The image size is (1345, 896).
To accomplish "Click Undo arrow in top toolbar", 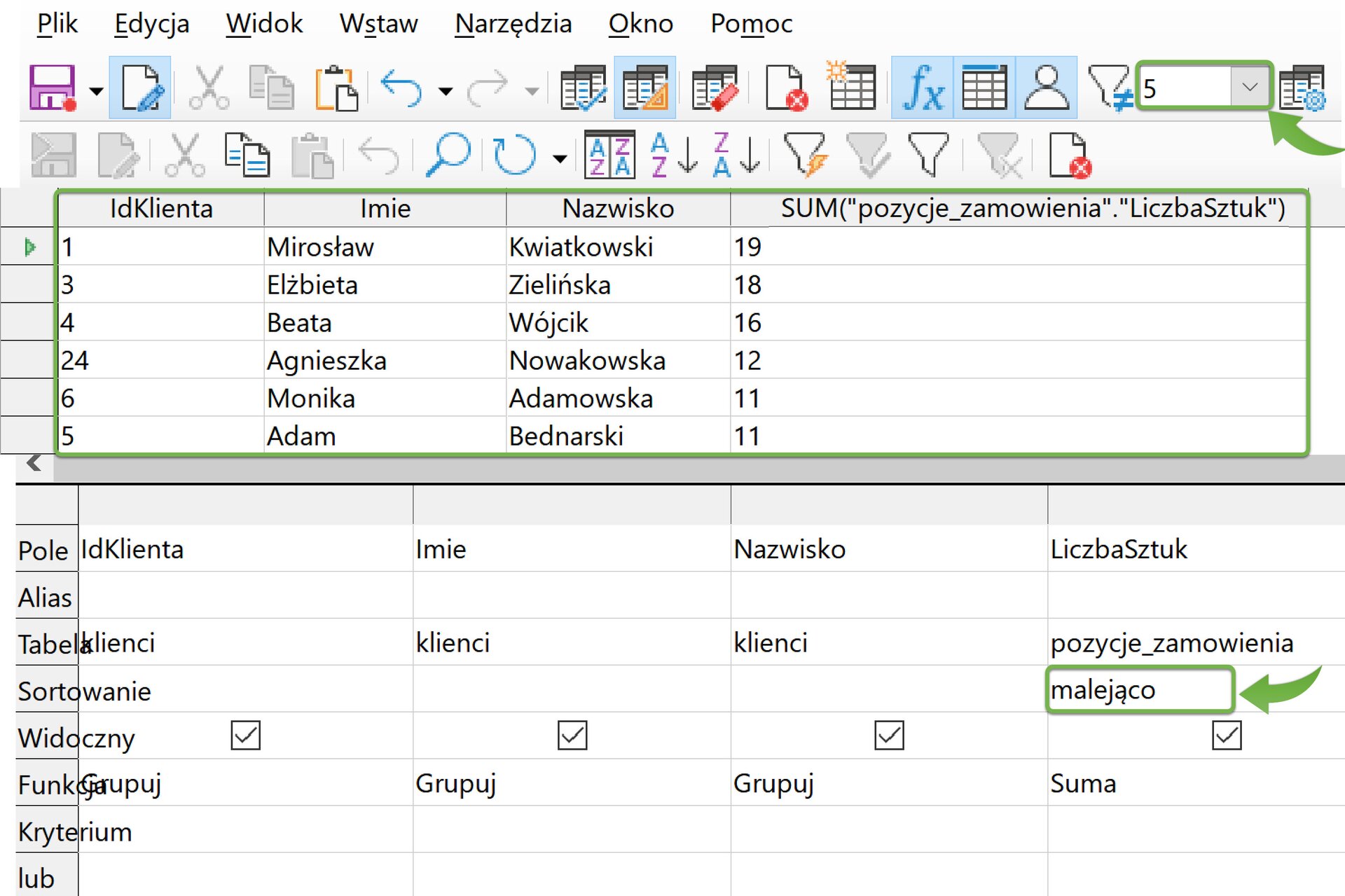I will (x=401, y=88).
